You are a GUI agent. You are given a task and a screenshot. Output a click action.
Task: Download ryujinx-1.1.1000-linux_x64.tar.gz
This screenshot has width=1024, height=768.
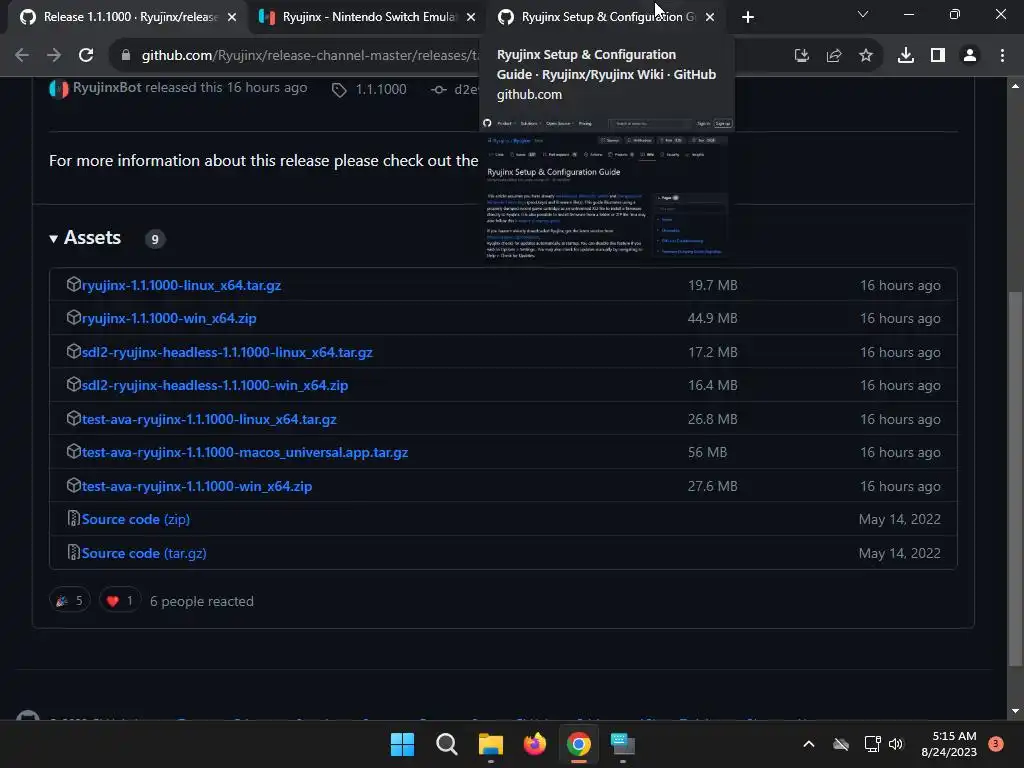coord(182,285)
